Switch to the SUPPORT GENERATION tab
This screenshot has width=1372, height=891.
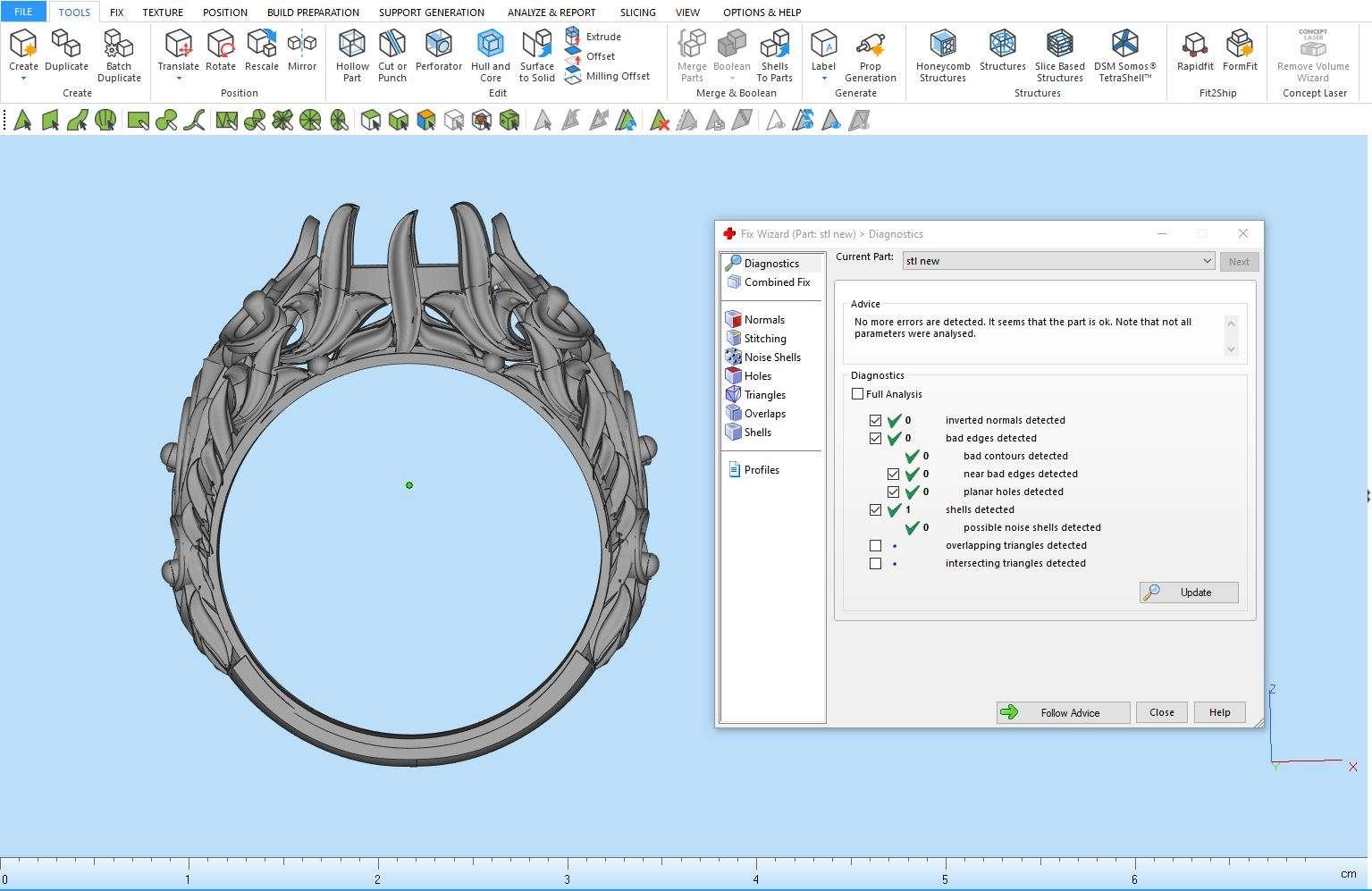tap(431, 13)
